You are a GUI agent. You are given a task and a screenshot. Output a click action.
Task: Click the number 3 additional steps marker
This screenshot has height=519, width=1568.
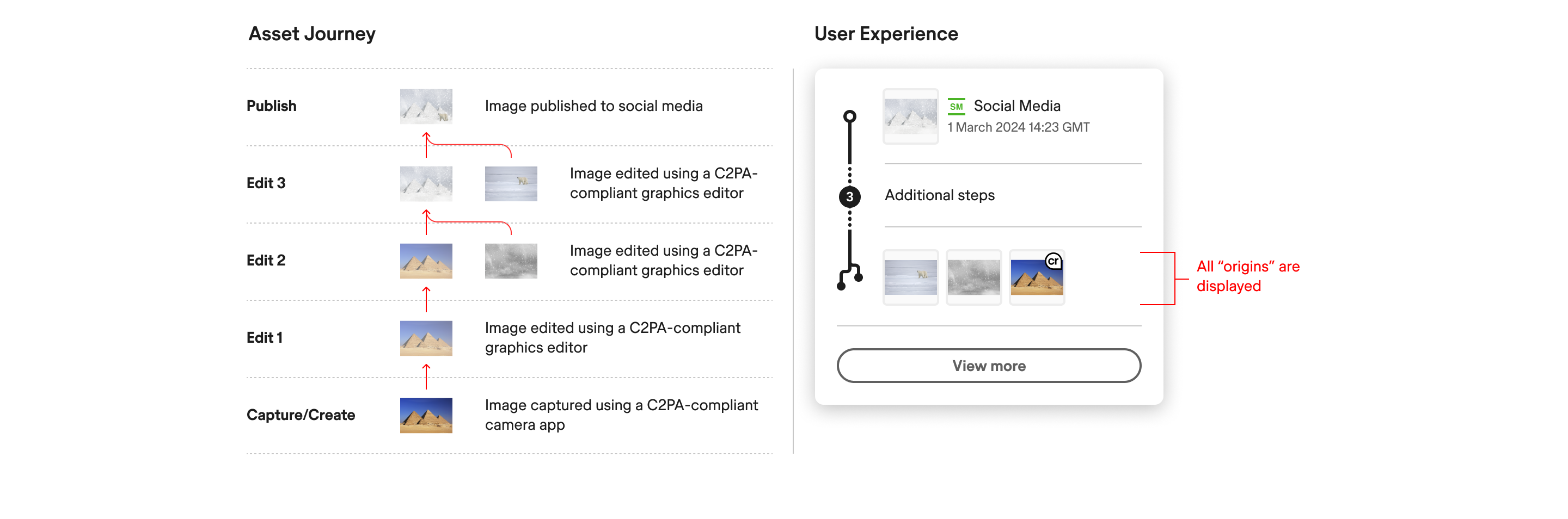pyautogui.click(x=849, y=196)
